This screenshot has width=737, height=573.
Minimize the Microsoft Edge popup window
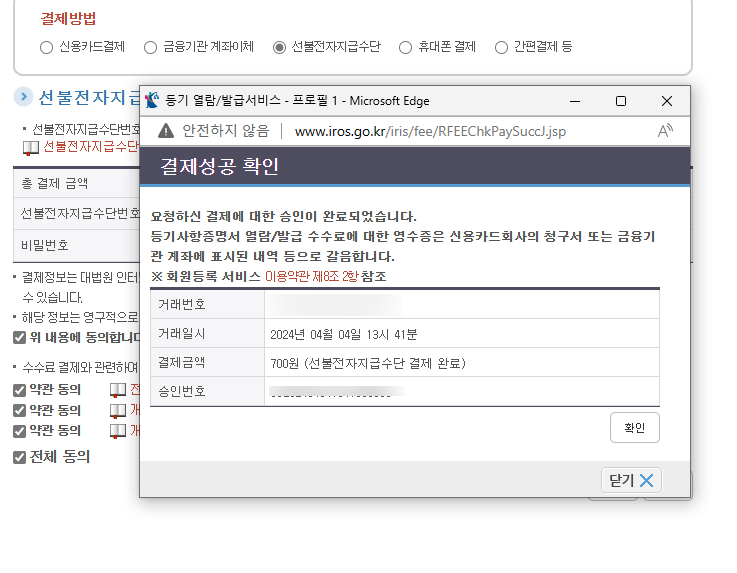tap(575, 101)
